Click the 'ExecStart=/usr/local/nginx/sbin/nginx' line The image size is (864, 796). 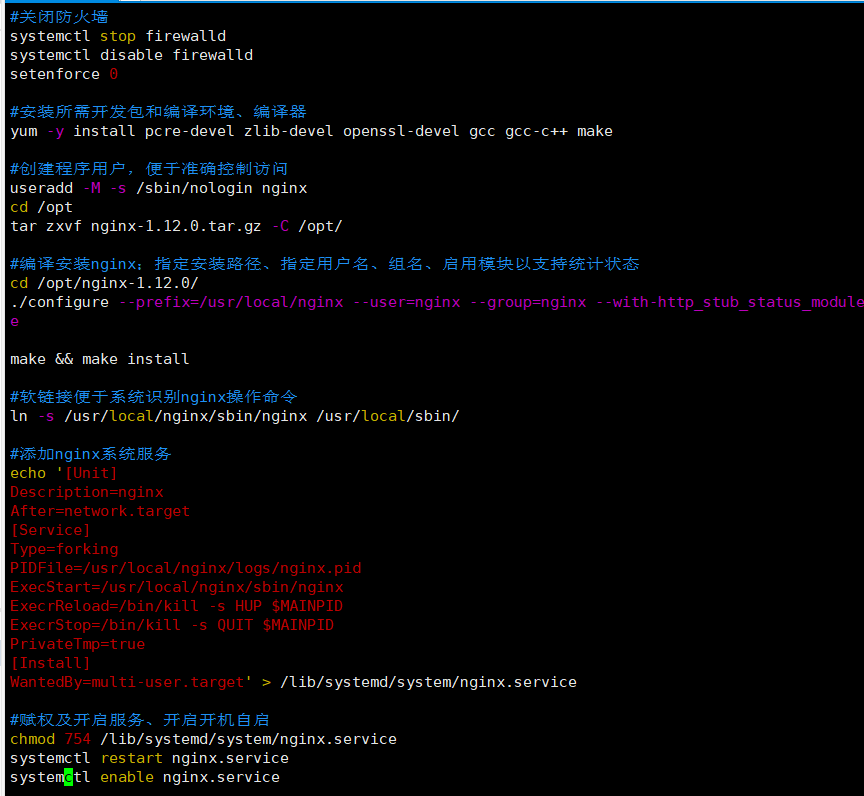click(177, 587)
